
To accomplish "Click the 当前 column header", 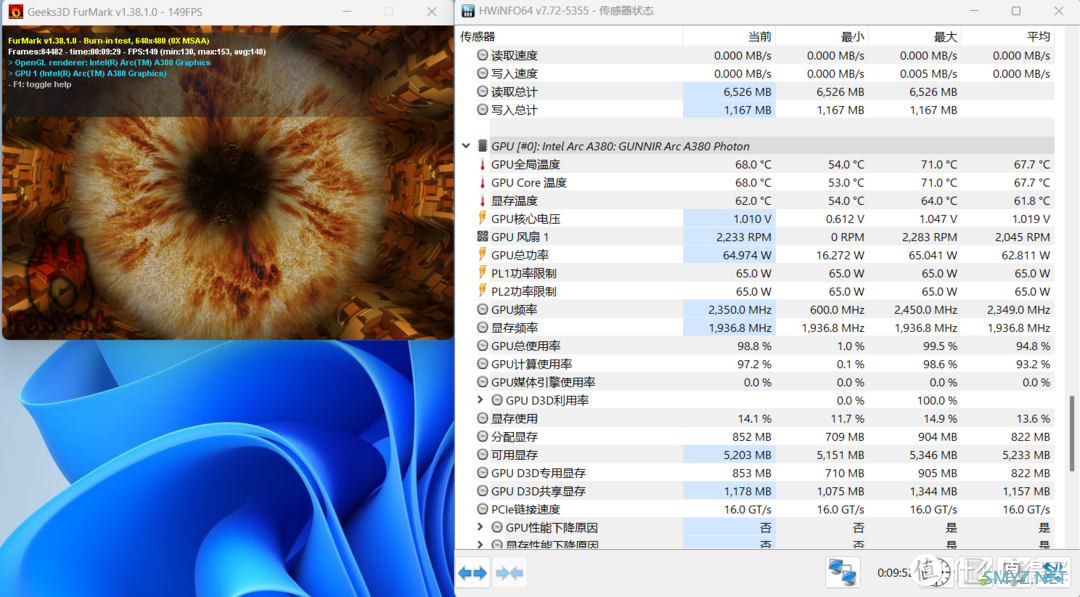I will click(x=729, y=36).
